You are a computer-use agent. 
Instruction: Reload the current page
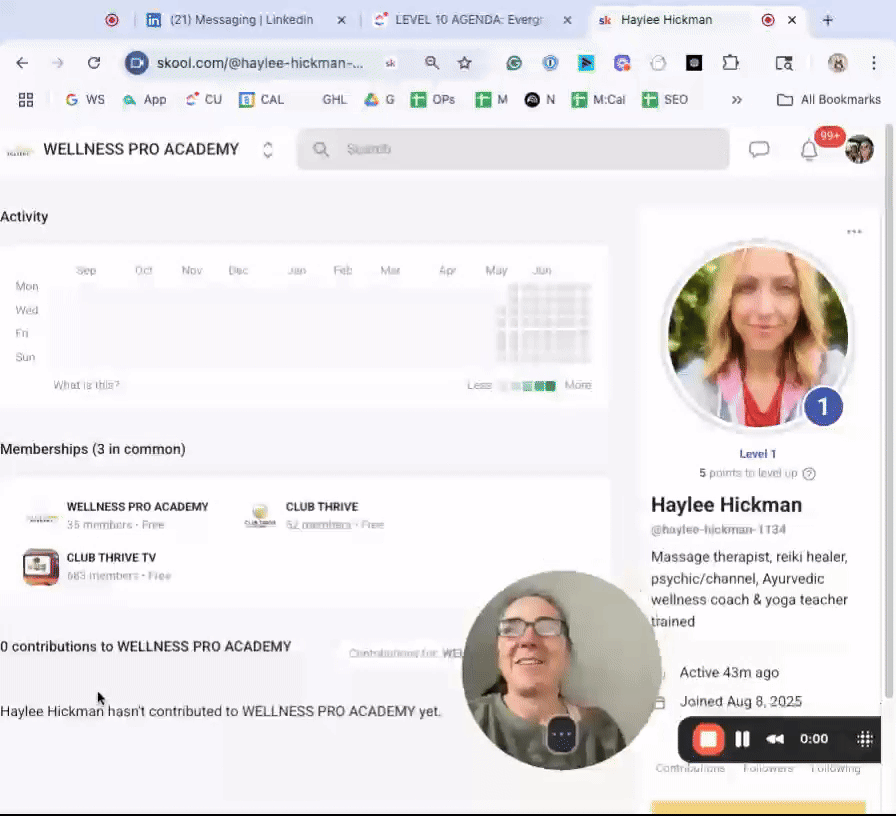pyautogui.click(x=94, y=63)
